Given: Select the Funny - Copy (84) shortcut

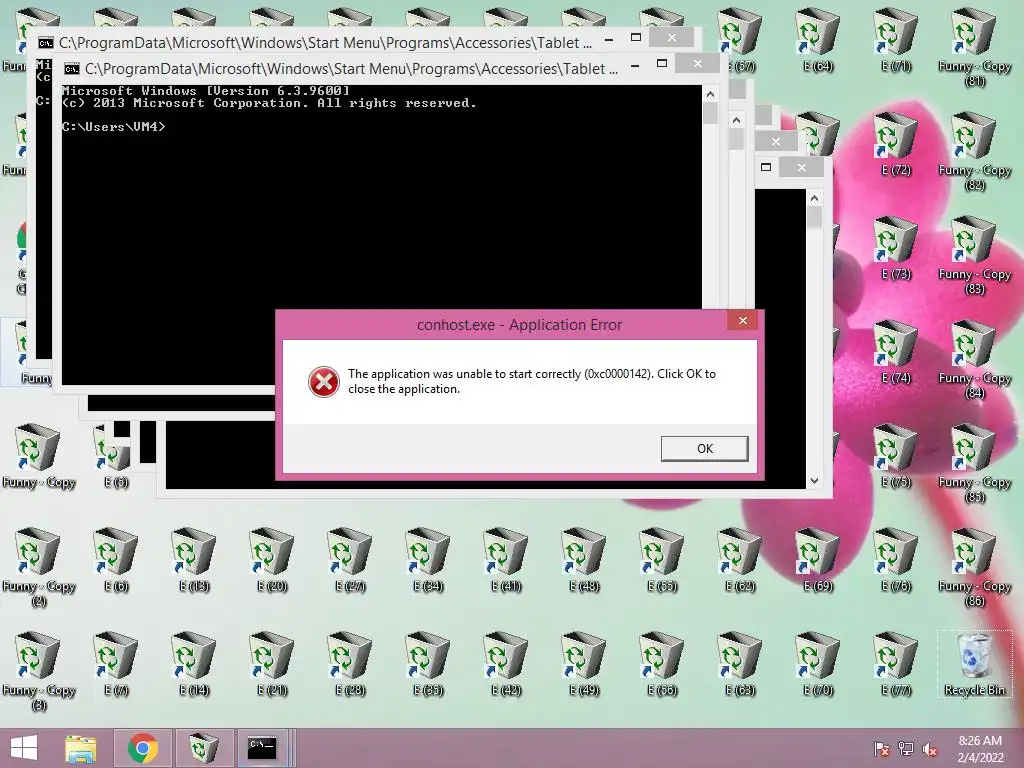Looking at the screenshot, I should (974, 359).
